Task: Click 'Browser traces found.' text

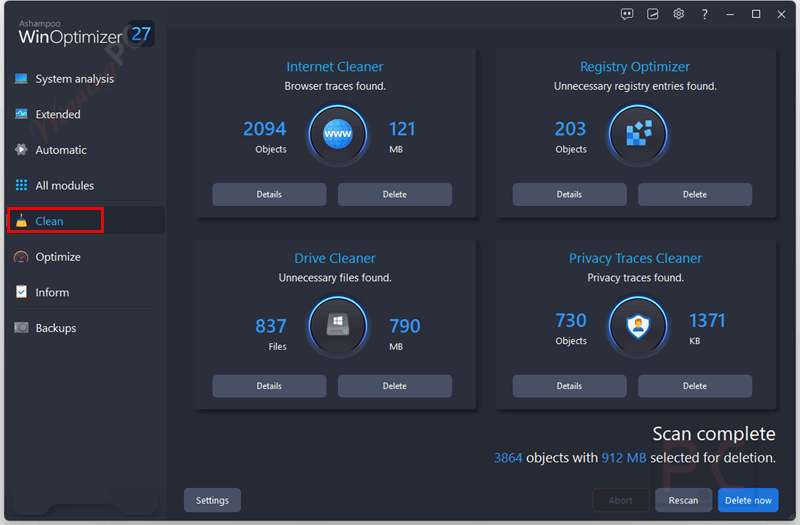Action: [335, 86]
